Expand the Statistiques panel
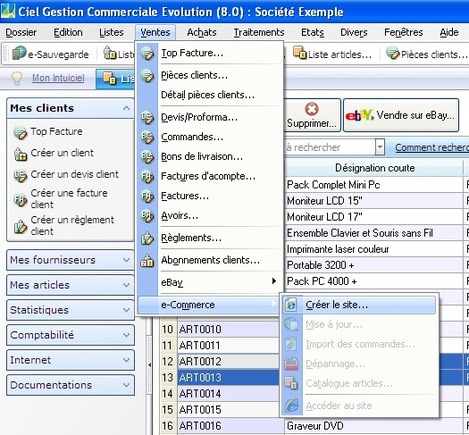Image resolution: width=469 pixels, height=435 pixels. (x=126, y=310)
